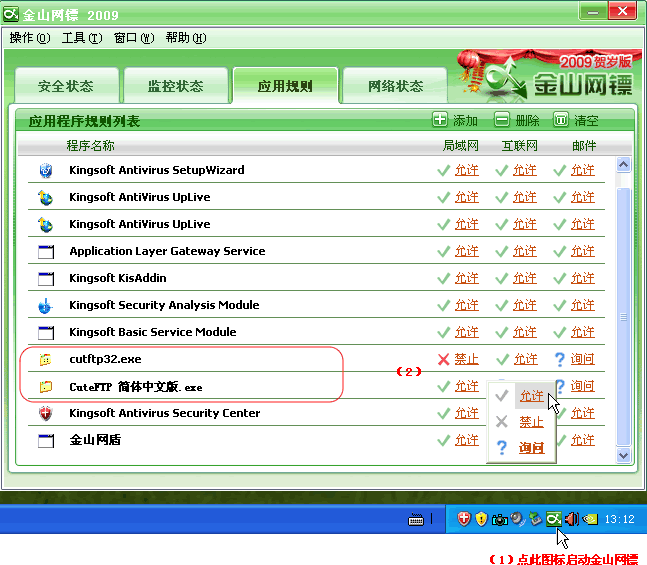Select the Kingsoft KisAddin row name

pos(118,278)
